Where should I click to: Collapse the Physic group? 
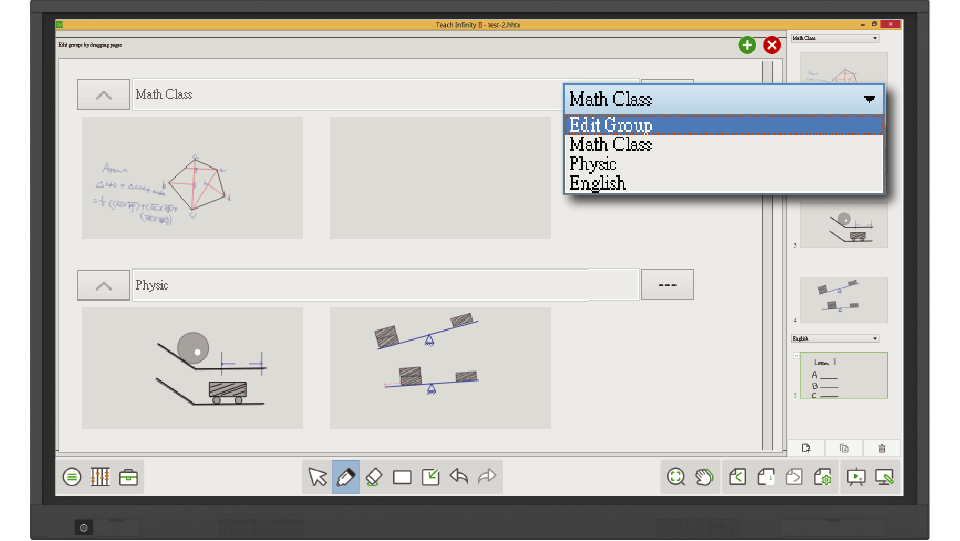(103, 286)
